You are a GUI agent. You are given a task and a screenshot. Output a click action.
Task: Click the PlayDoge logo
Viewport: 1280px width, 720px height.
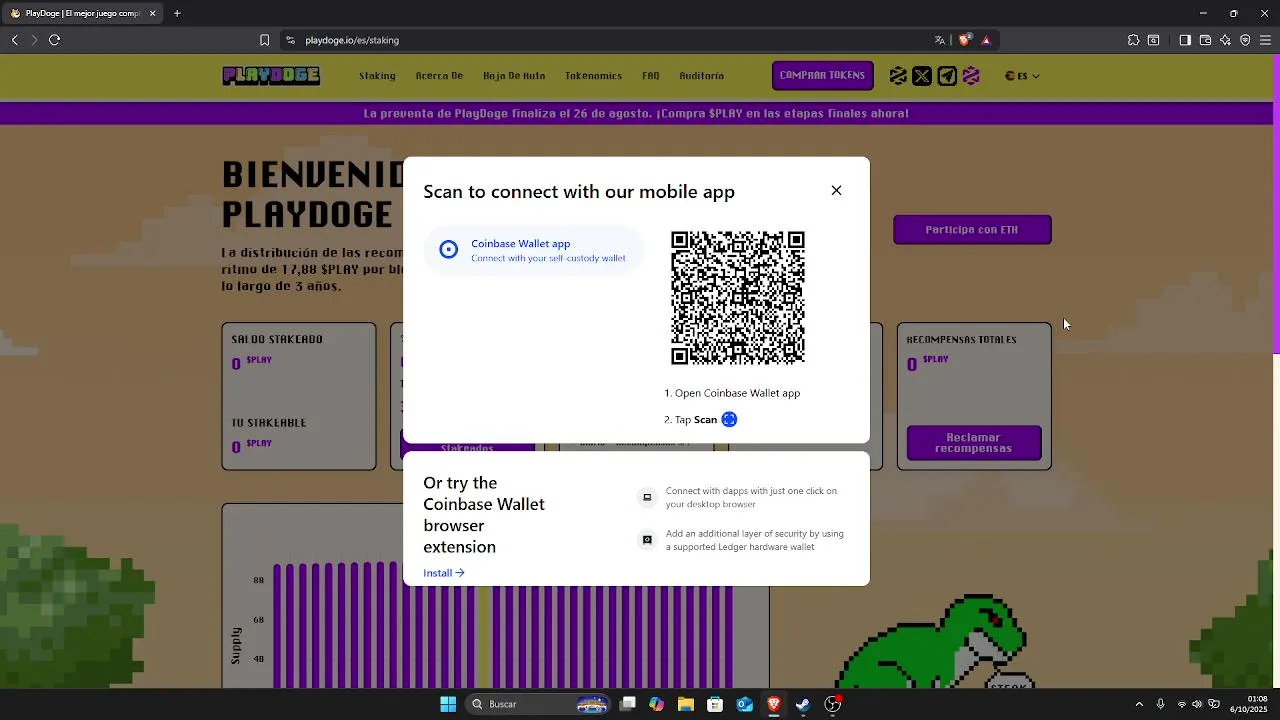[271, 76]
